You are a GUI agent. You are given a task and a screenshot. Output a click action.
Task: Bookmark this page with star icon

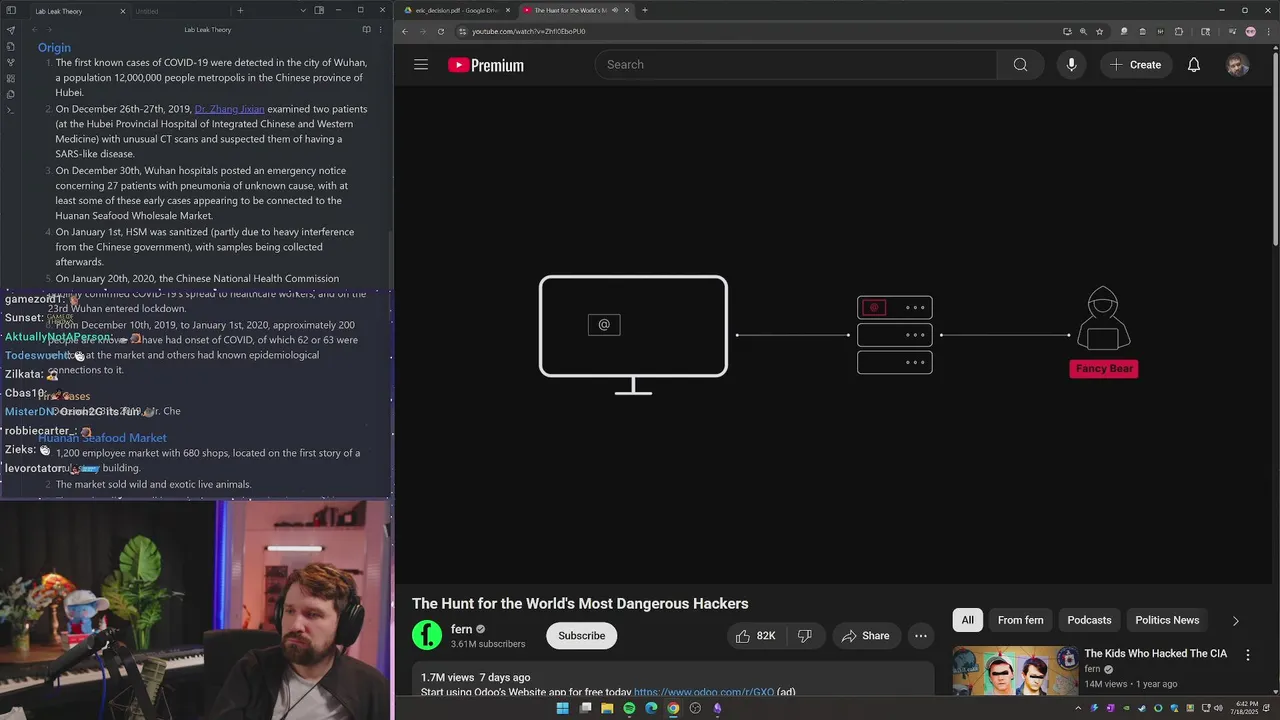click(x=1099, y=31)
